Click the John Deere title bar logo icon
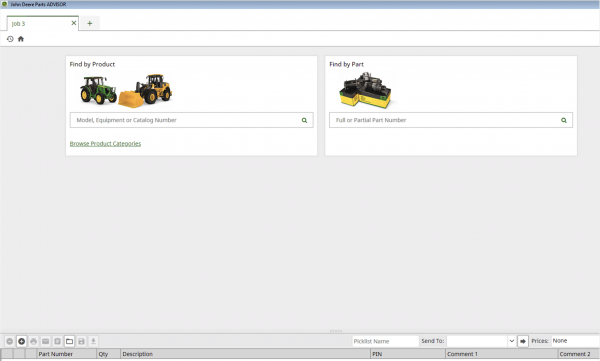Viewport: 600px width, 361px height. (4, 4)
